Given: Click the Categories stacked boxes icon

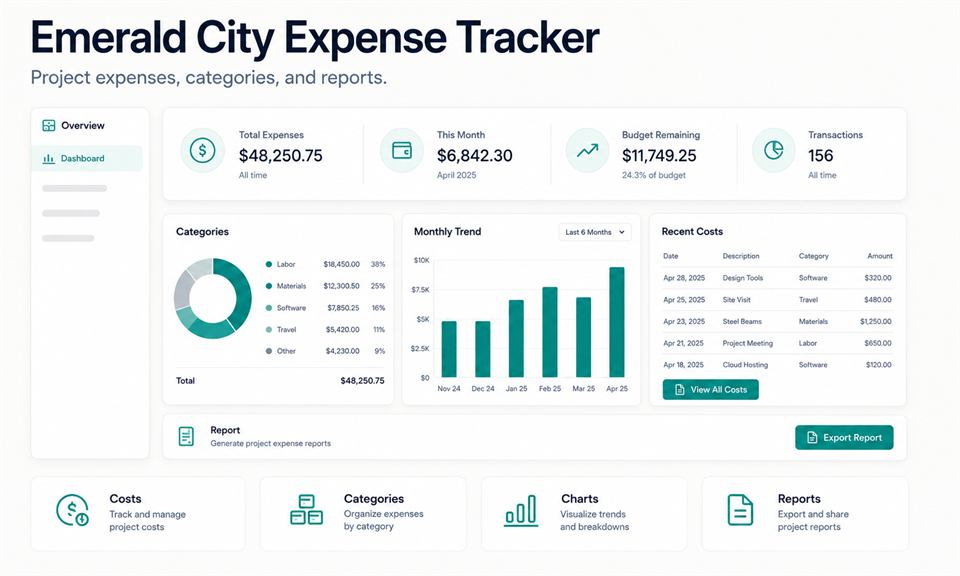Looking at the screenshot, I should coord(306,511).
